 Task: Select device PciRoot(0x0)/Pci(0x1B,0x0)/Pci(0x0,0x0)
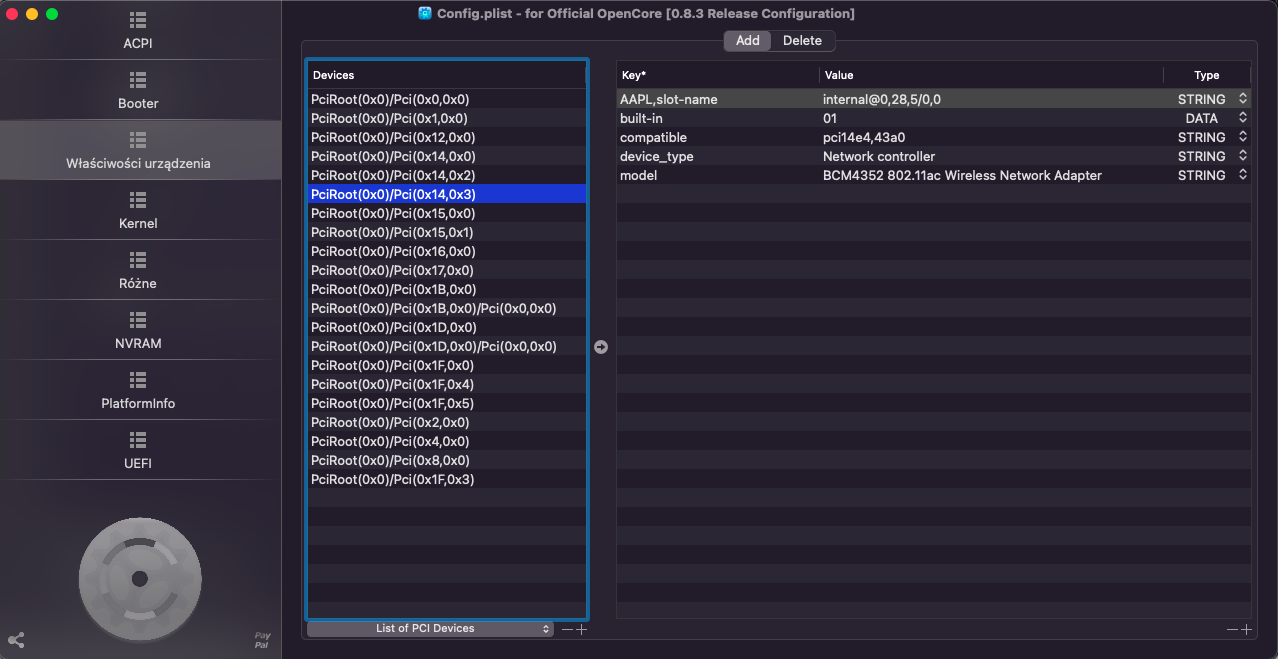click(x=447, y=308)
